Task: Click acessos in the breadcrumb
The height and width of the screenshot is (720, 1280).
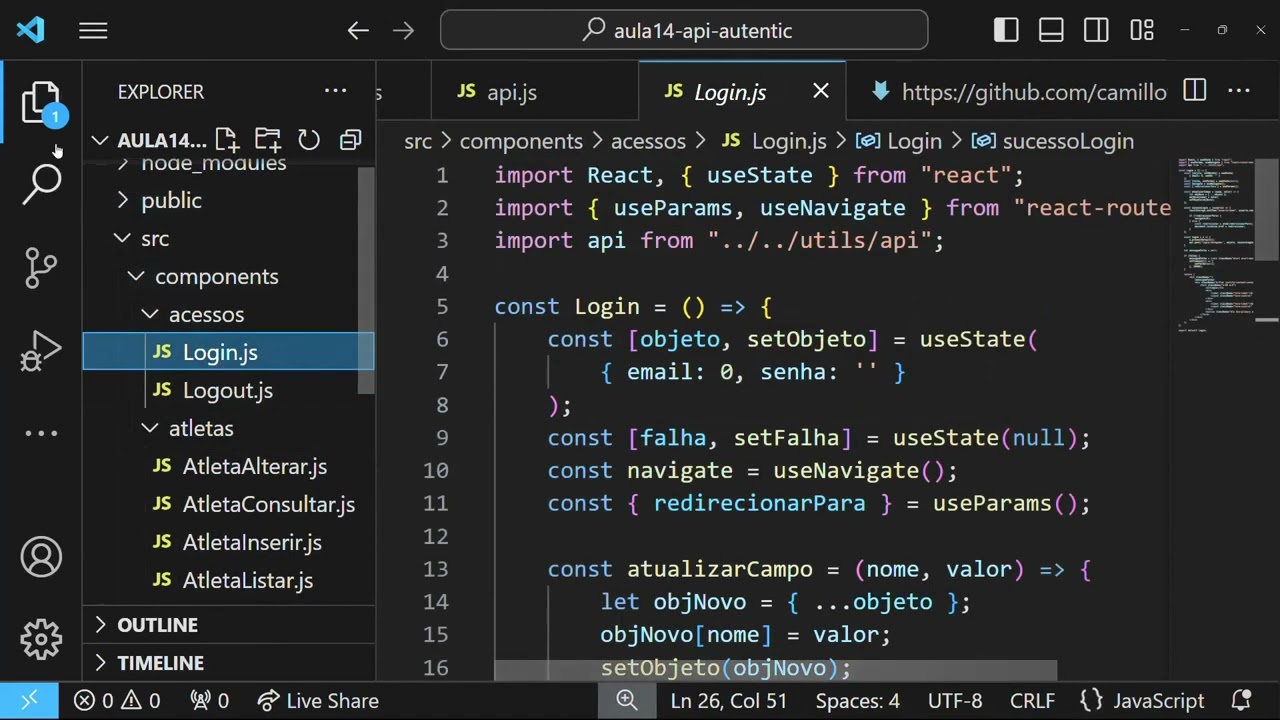Action: tap(648, 141)
